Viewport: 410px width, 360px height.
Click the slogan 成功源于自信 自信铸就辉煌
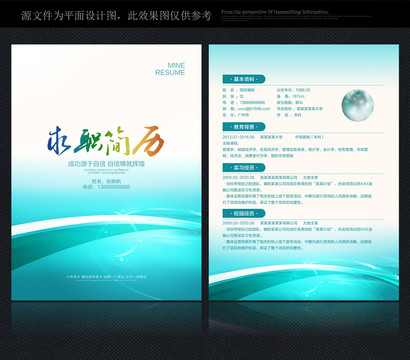click(106, 164)
